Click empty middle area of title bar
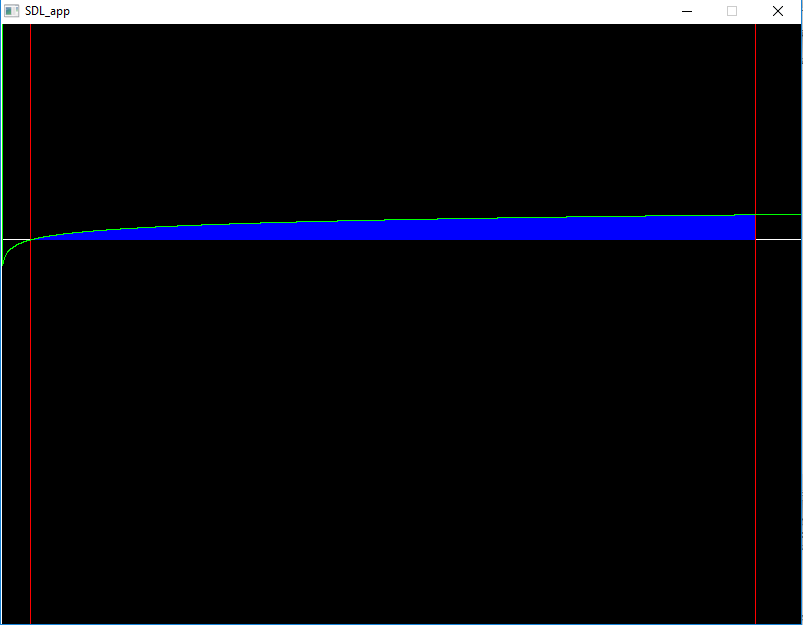Viewport: 803px width, 625px height. tap(370, 11)
